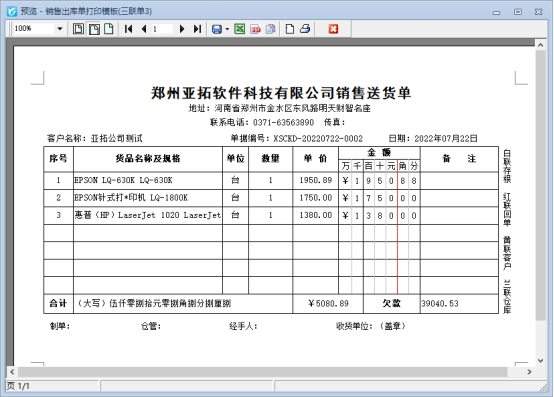The height and width of the screenshot is (397, 554).
Task: Open the 100% zoom dropdown
Action: pyautogui.click(x=60, y=29)
